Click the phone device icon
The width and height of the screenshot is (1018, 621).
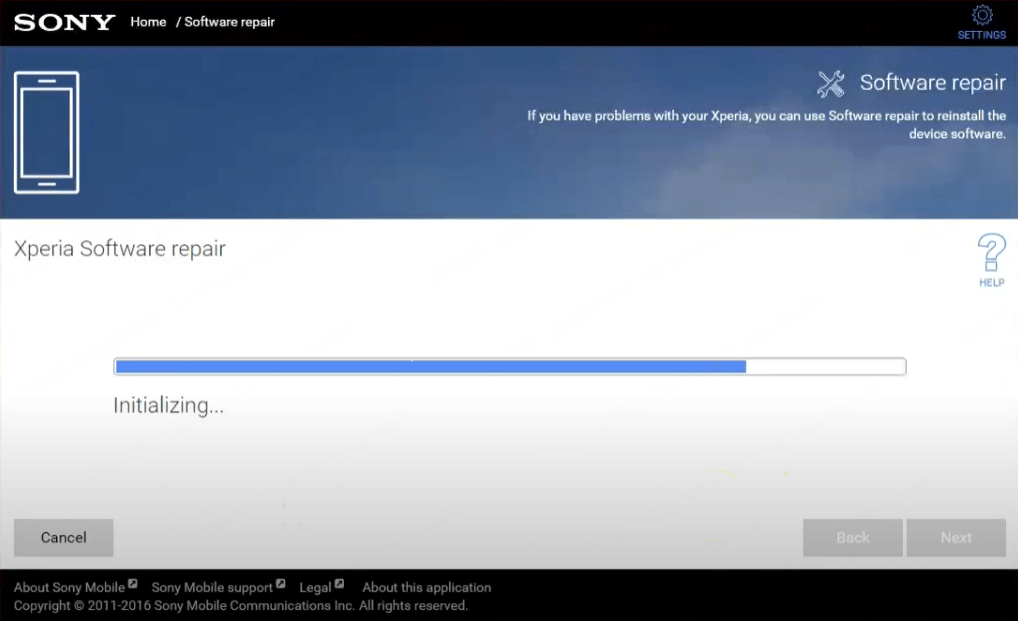point(47,132)
